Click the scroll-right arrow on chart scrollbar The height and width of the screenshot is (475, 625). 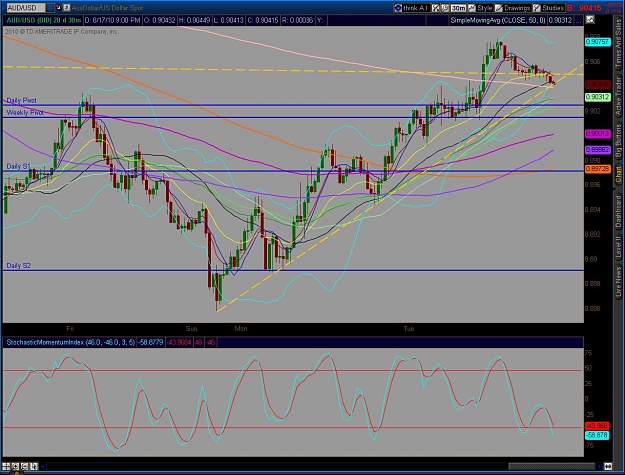point(599,466)
